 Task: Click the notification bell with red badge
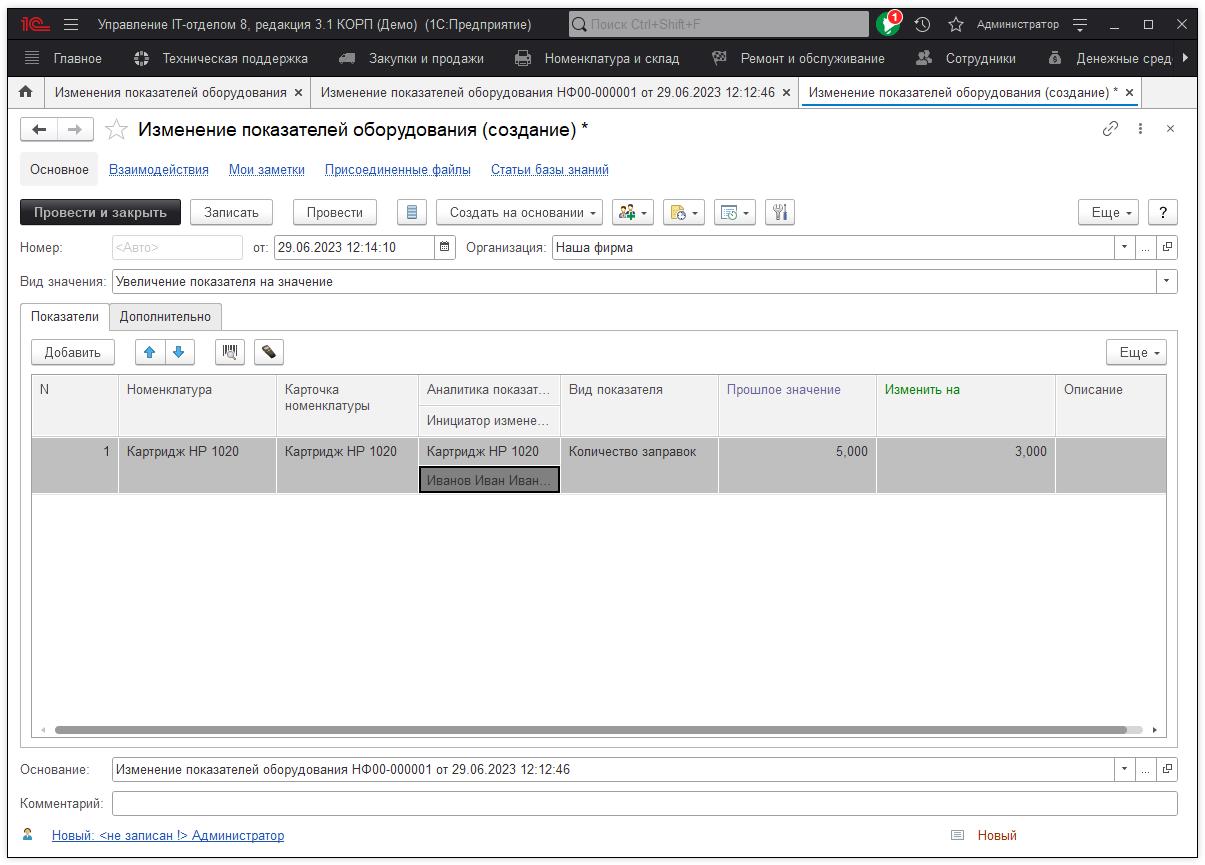tap(887, 24)
